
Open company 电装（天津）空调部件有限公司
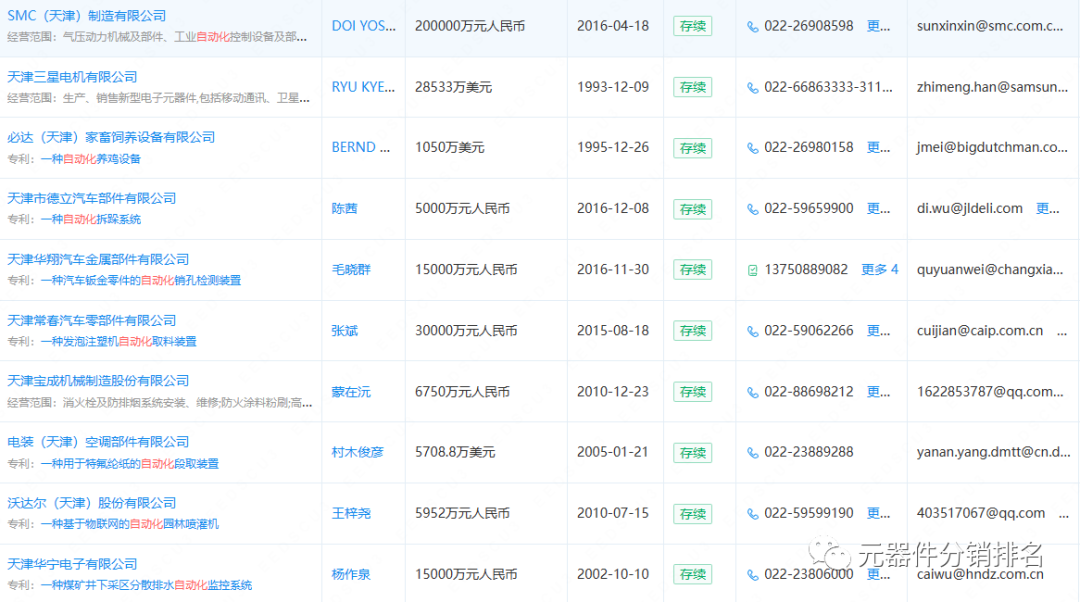coord(98,442)
